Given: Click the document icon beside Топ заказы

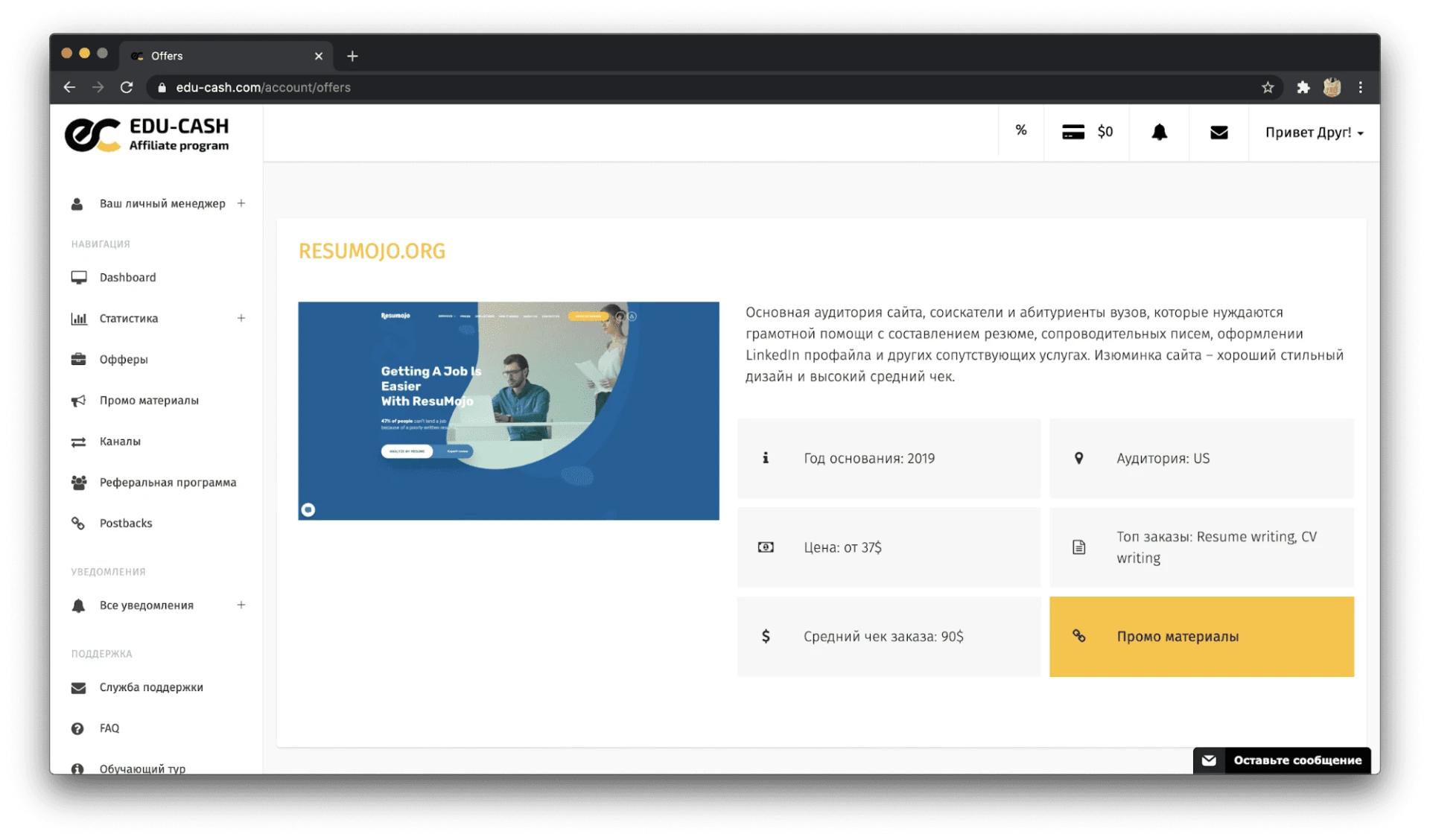Looking at the screenshot, I should point(1078,547).
